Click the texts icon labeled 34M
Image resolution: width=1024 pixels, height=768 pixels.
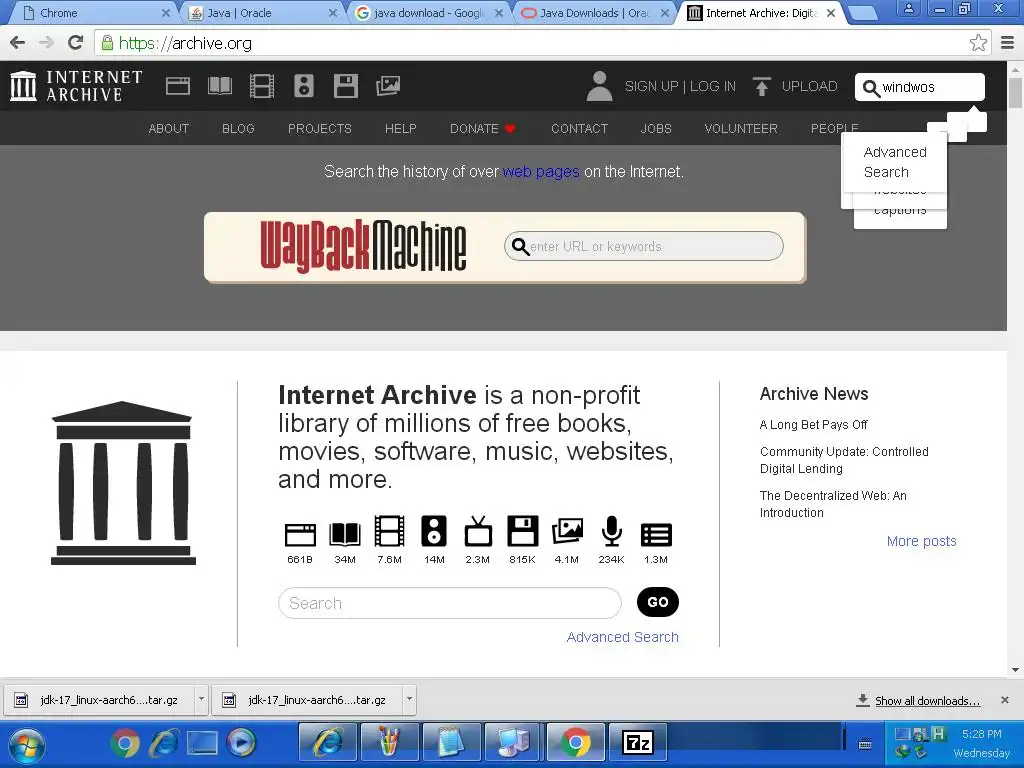pos(345,534)
